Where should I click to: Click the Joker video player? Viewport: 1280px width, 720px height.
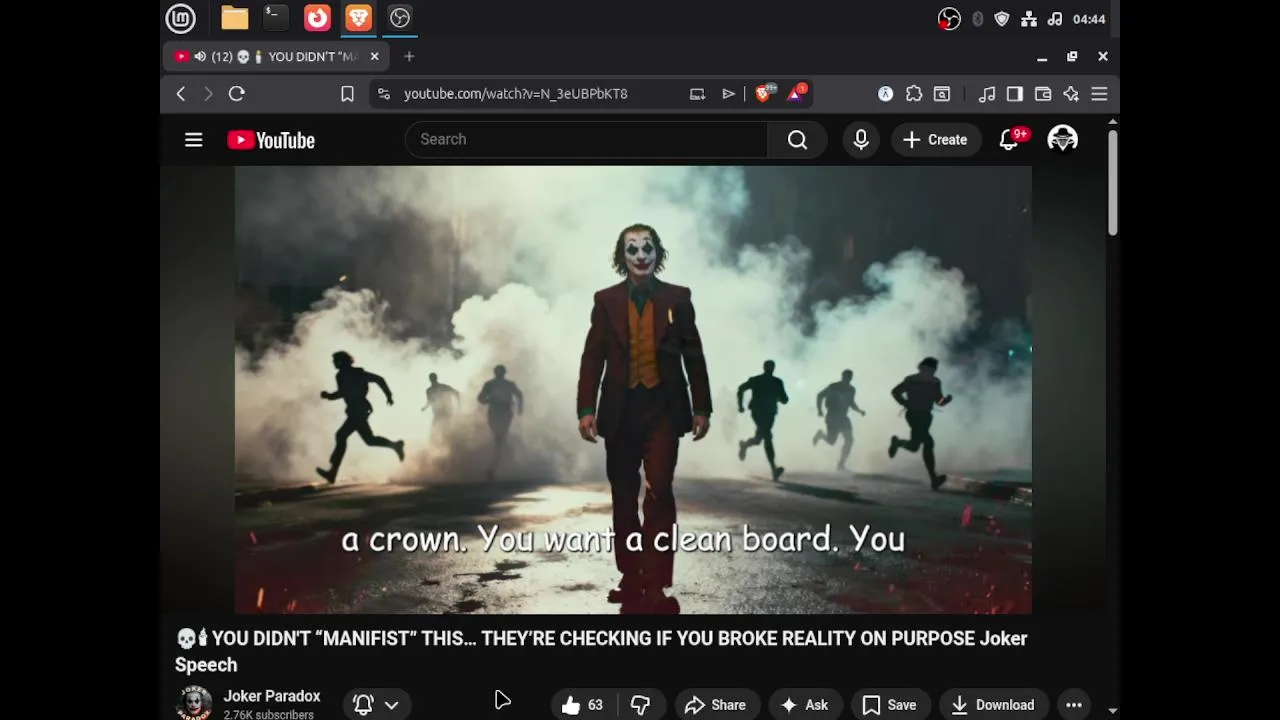point(633,390)
